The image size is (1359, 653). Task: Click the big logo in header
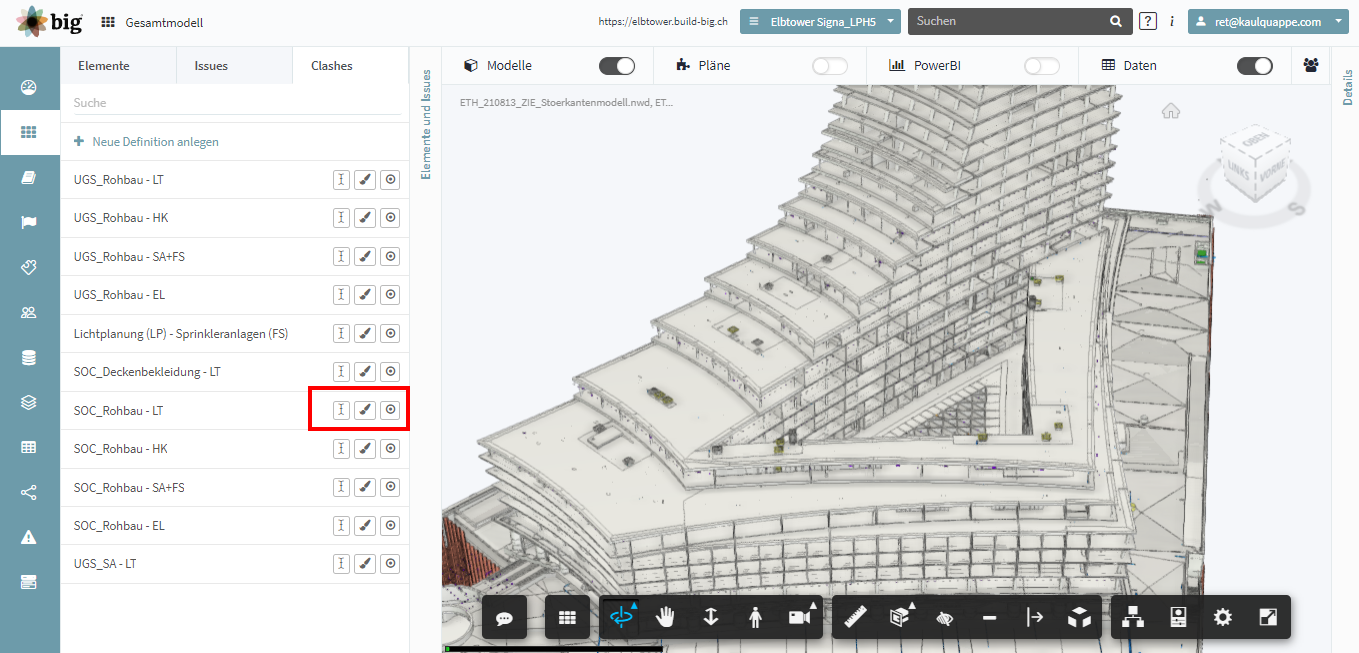50,22
